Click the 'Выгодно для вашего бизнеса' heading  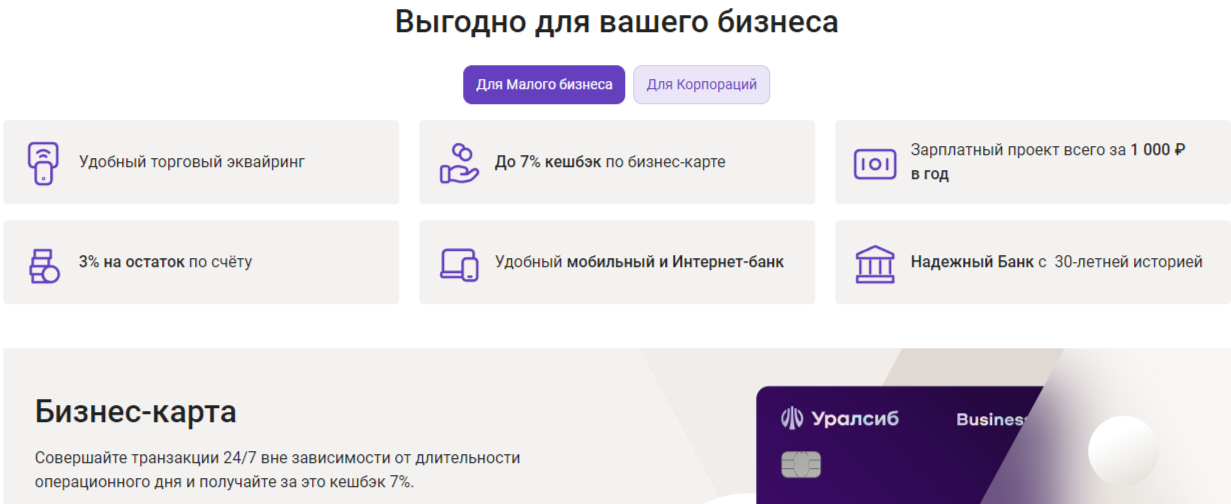click(x=616, y=21)
